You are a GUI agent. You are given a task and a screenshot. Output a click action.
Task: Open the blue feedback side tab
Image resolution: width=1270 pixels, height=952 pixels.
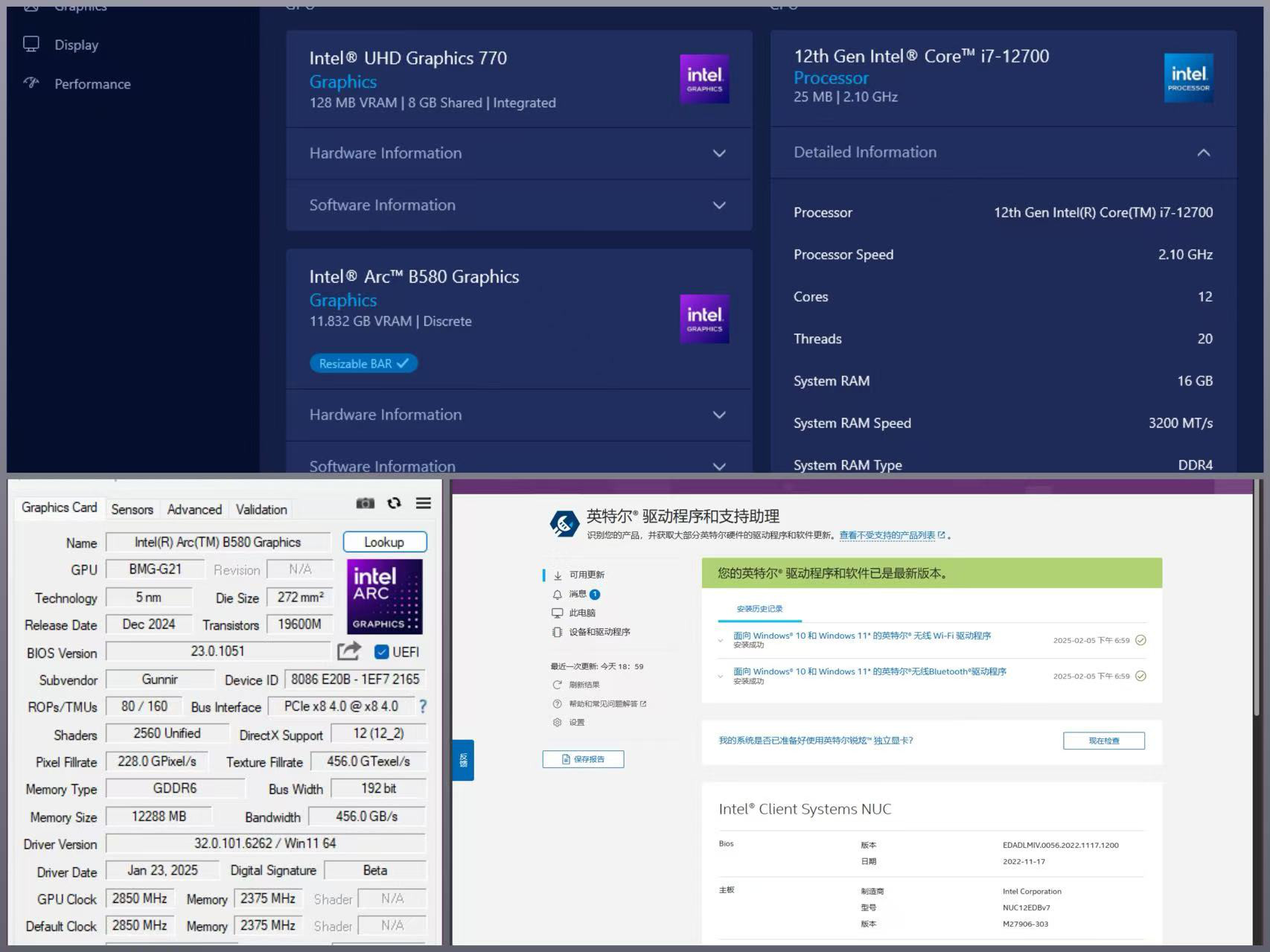pos(463,760)
